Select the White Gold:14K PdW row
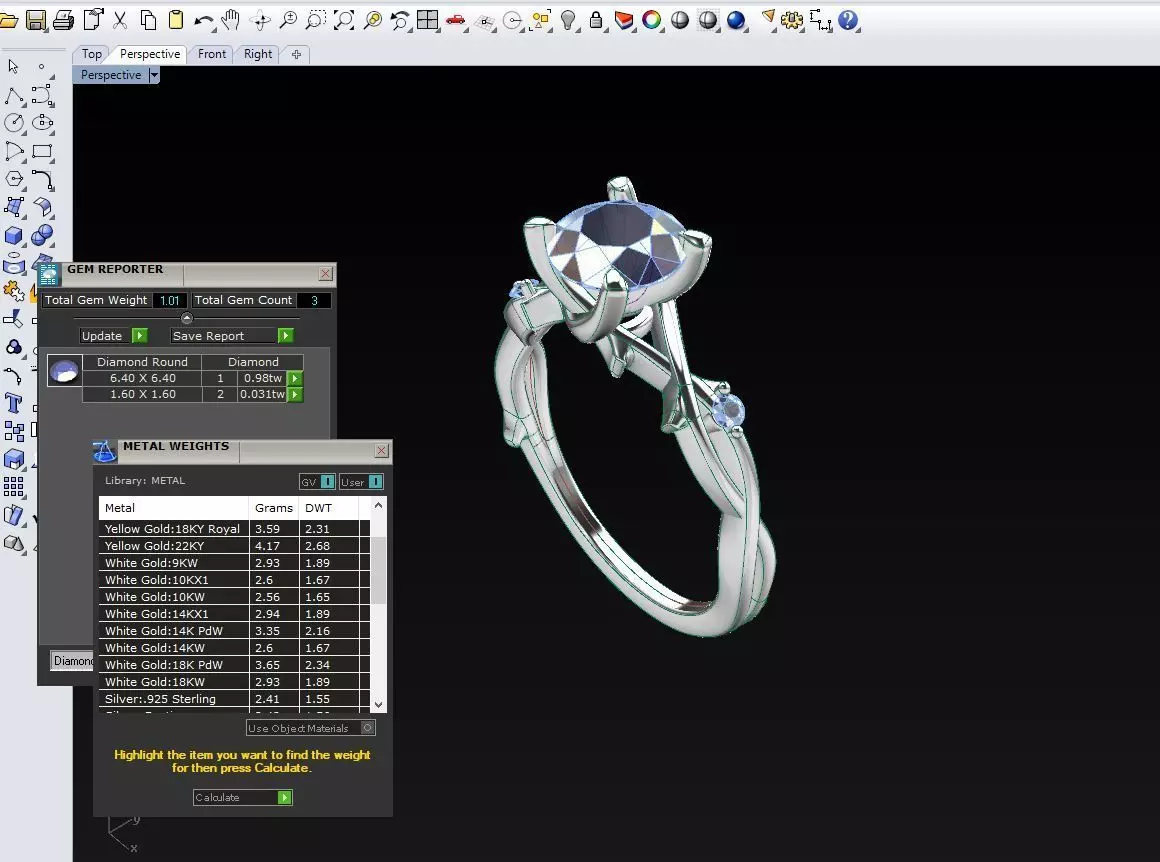The height and width of the screenshot is (862, 1160). (234, 631)
